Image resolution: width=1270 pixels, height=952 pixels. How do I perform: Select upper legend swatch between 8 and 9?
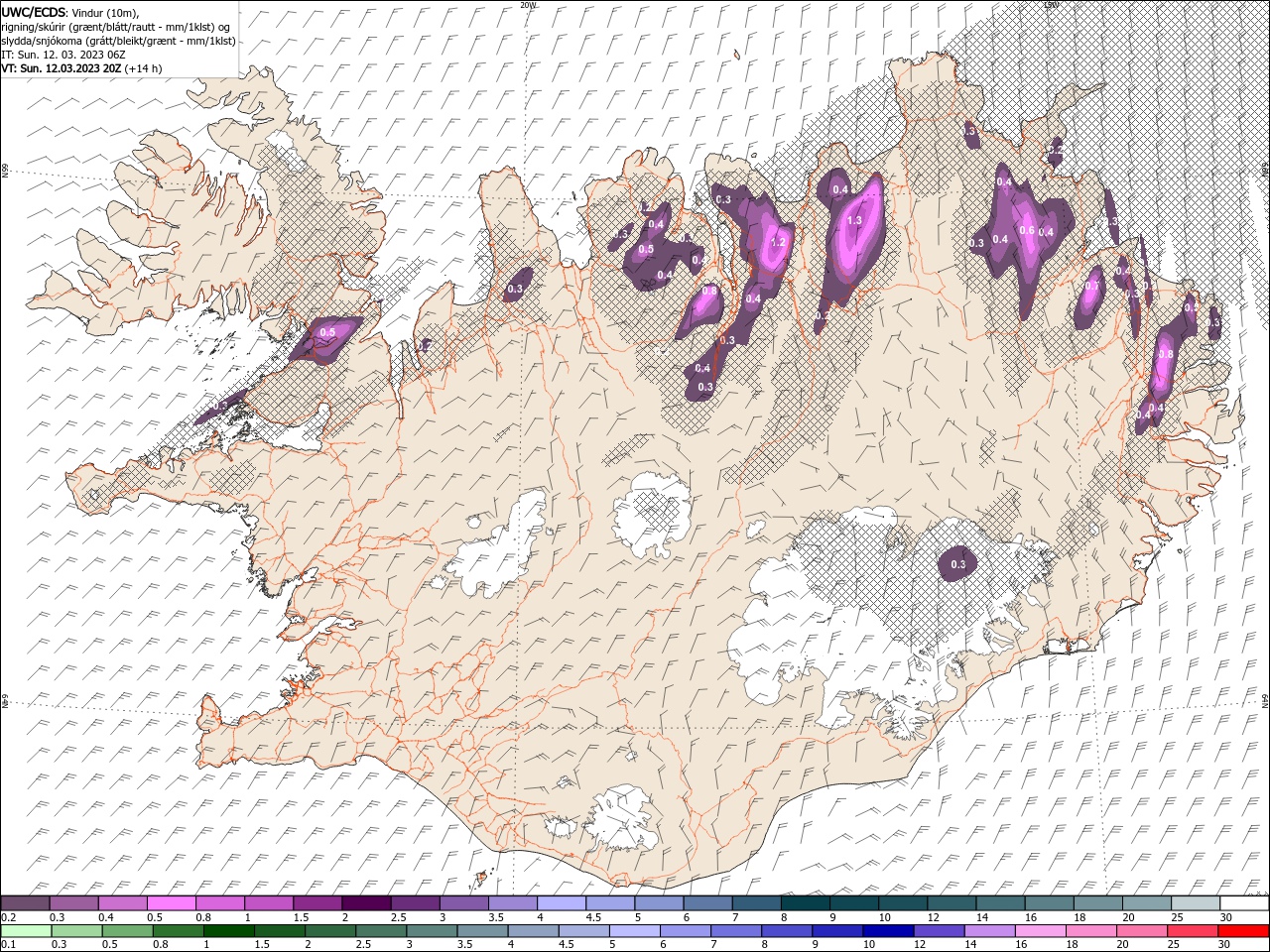pyautogui.click(x=806, y=903)
